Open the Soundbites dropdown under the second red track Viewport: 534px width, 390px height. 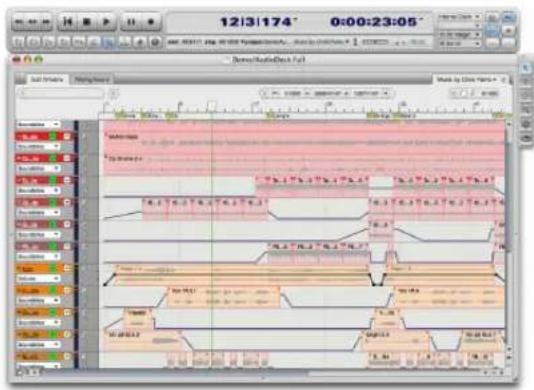[38, 169]
